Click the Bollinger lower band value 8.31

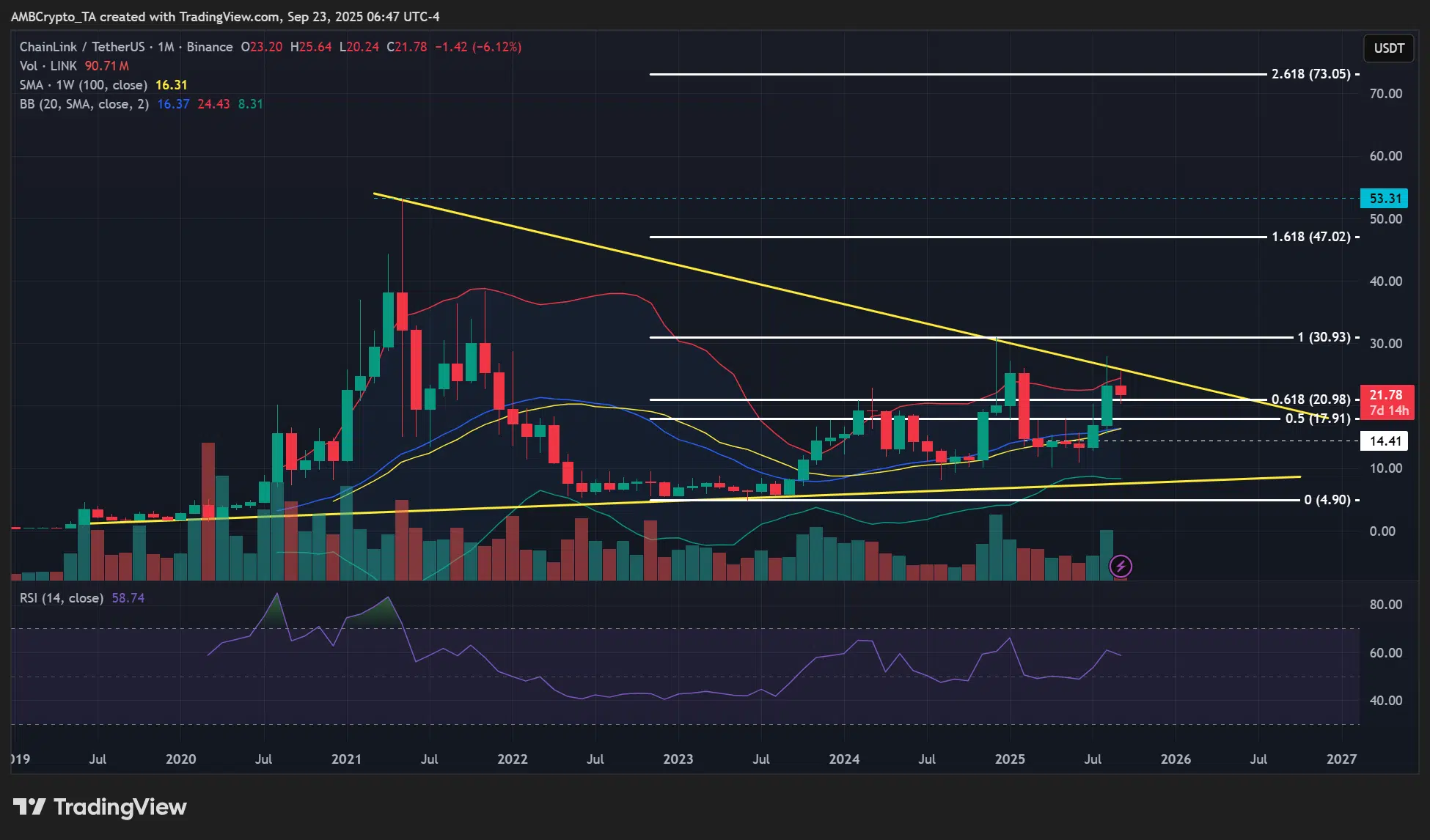click(x=251, y=104)
